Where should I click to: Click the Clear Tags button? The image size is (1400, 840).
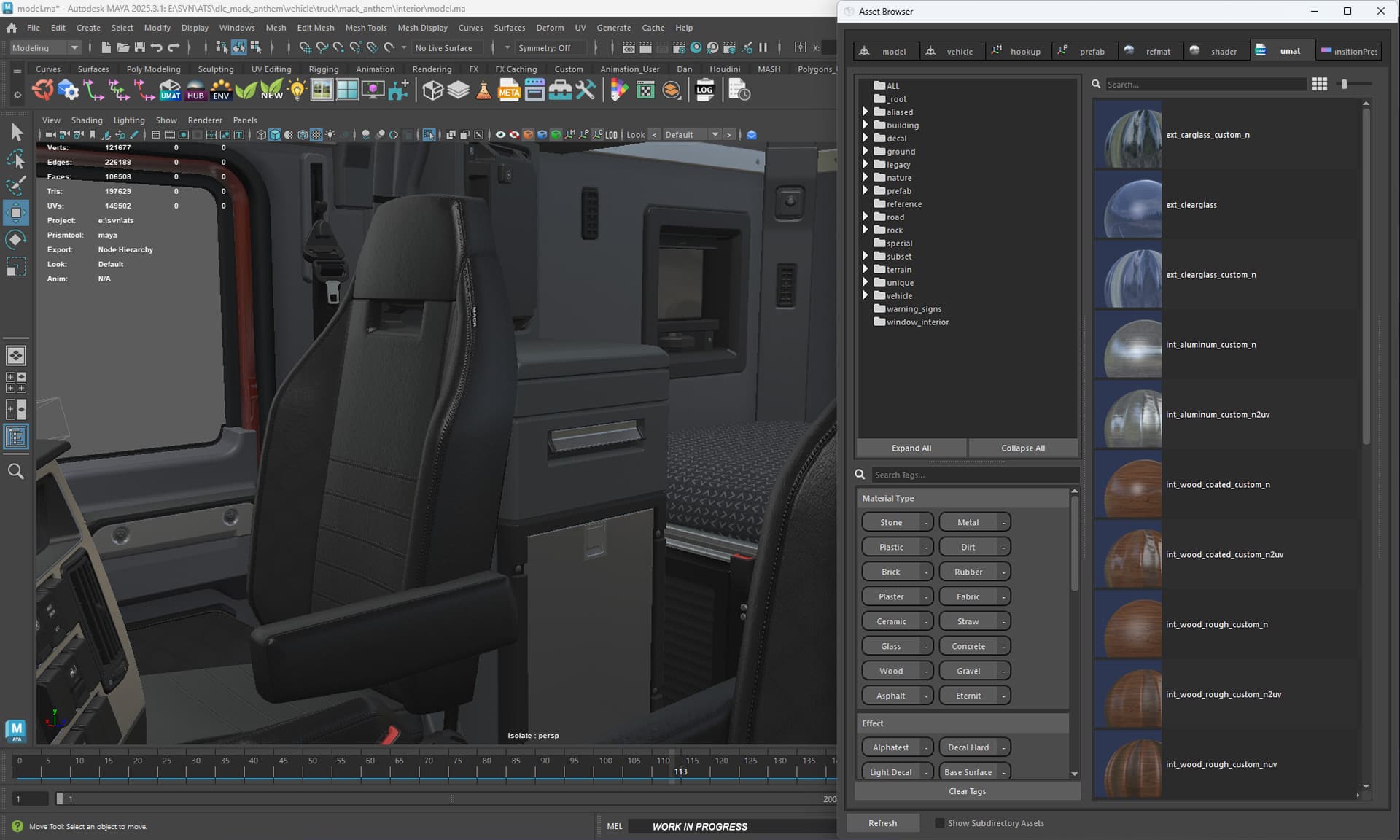(967, 791)
